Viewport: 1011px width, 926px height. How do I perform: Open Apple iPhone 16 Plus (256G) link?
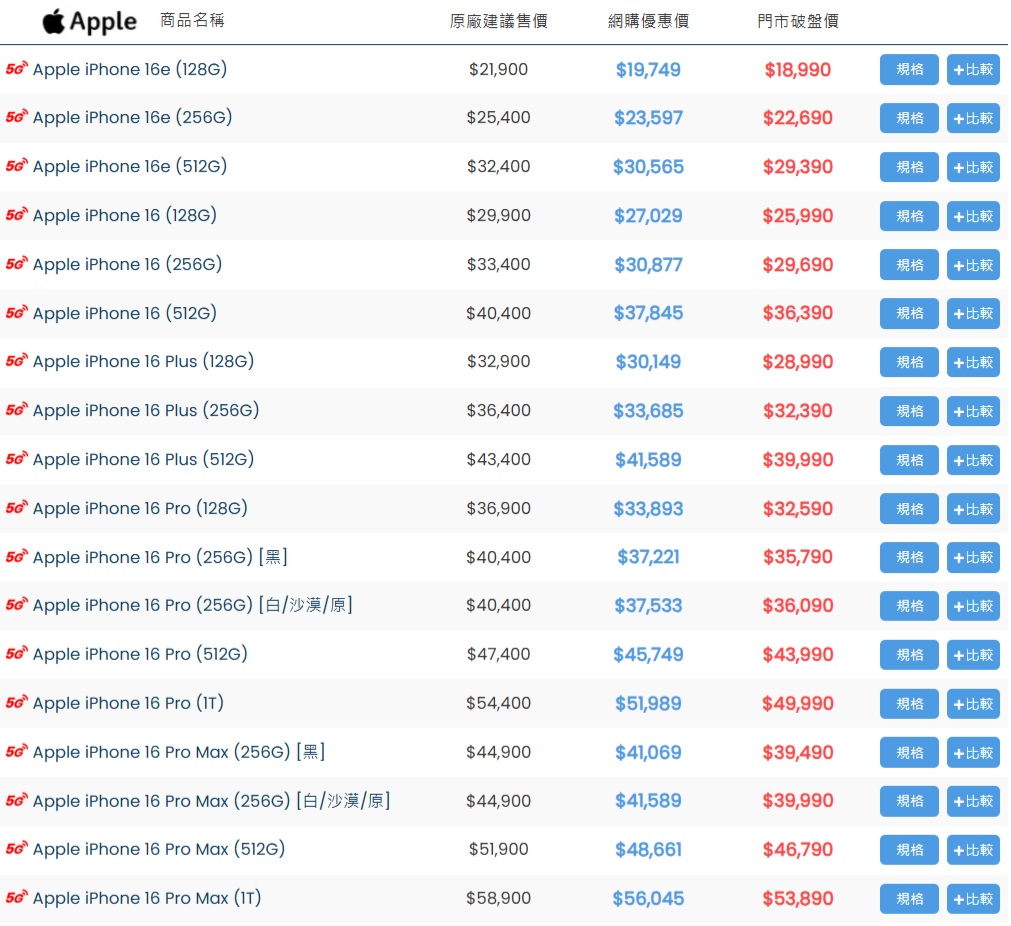[146, 410]
